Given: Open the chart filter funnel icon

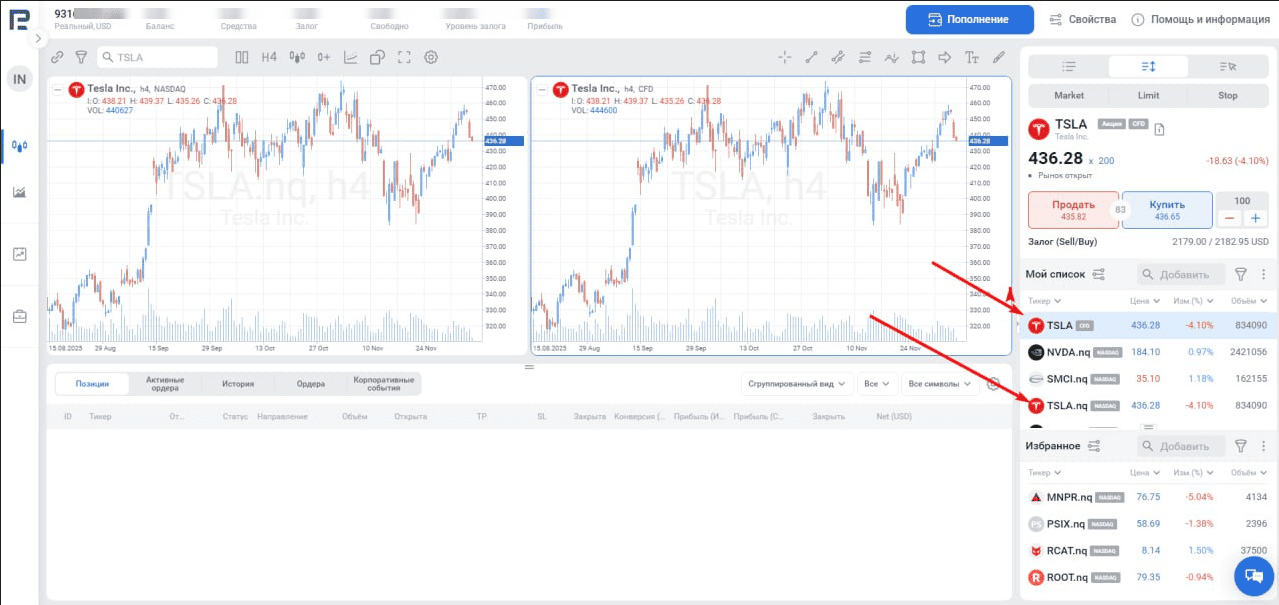Looking at the screenshot, I should click(82, 58).
